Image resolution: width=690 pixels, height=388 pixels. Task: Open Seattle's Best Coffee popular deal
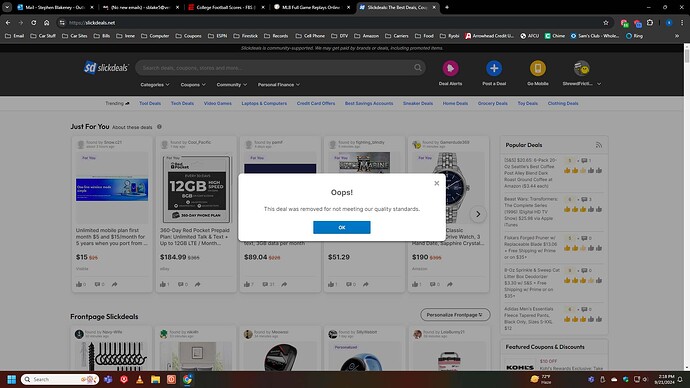click(x=530, y=173)
